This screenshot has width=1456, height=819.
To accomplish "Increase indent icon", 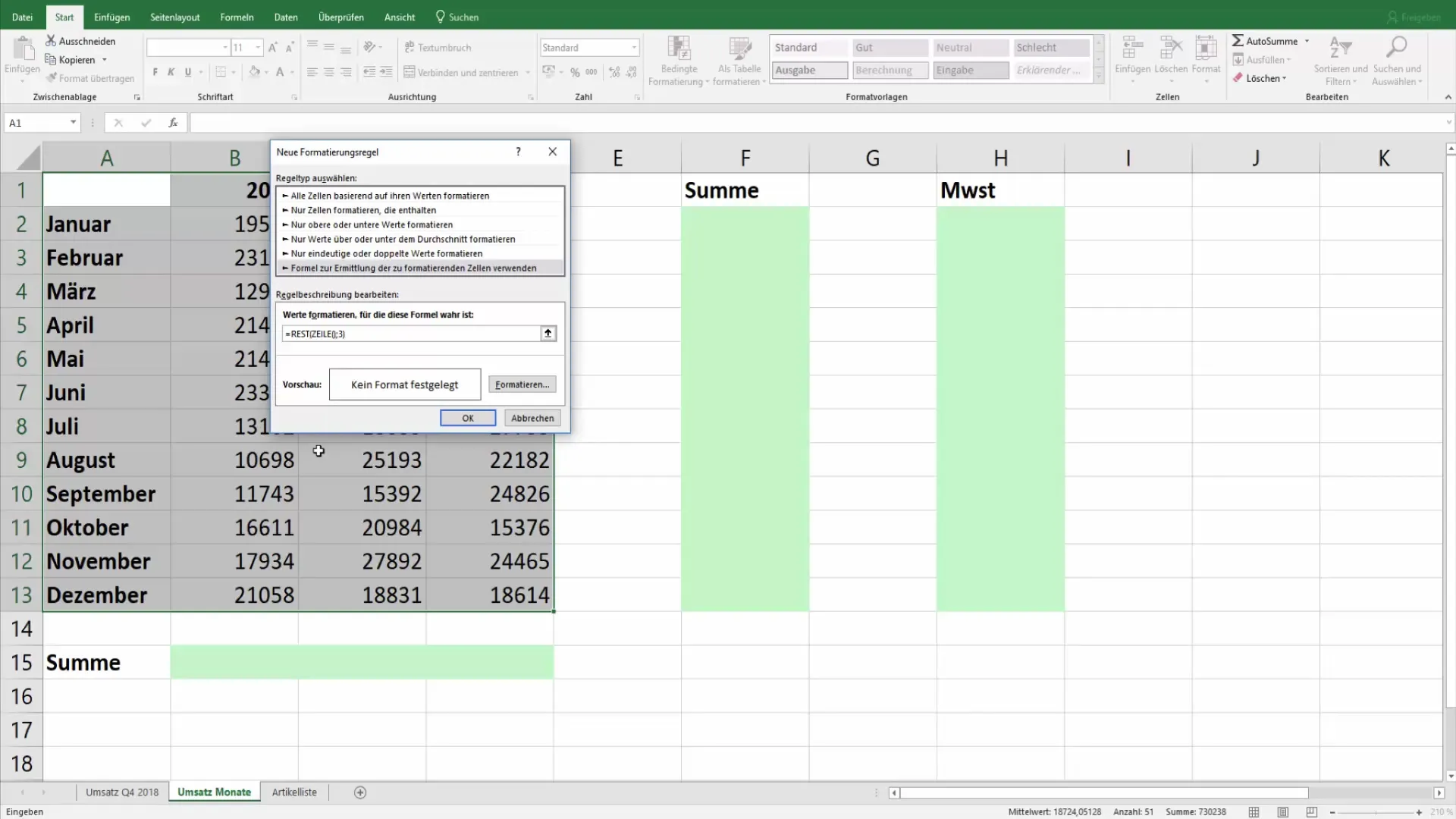I will point(386,72).
